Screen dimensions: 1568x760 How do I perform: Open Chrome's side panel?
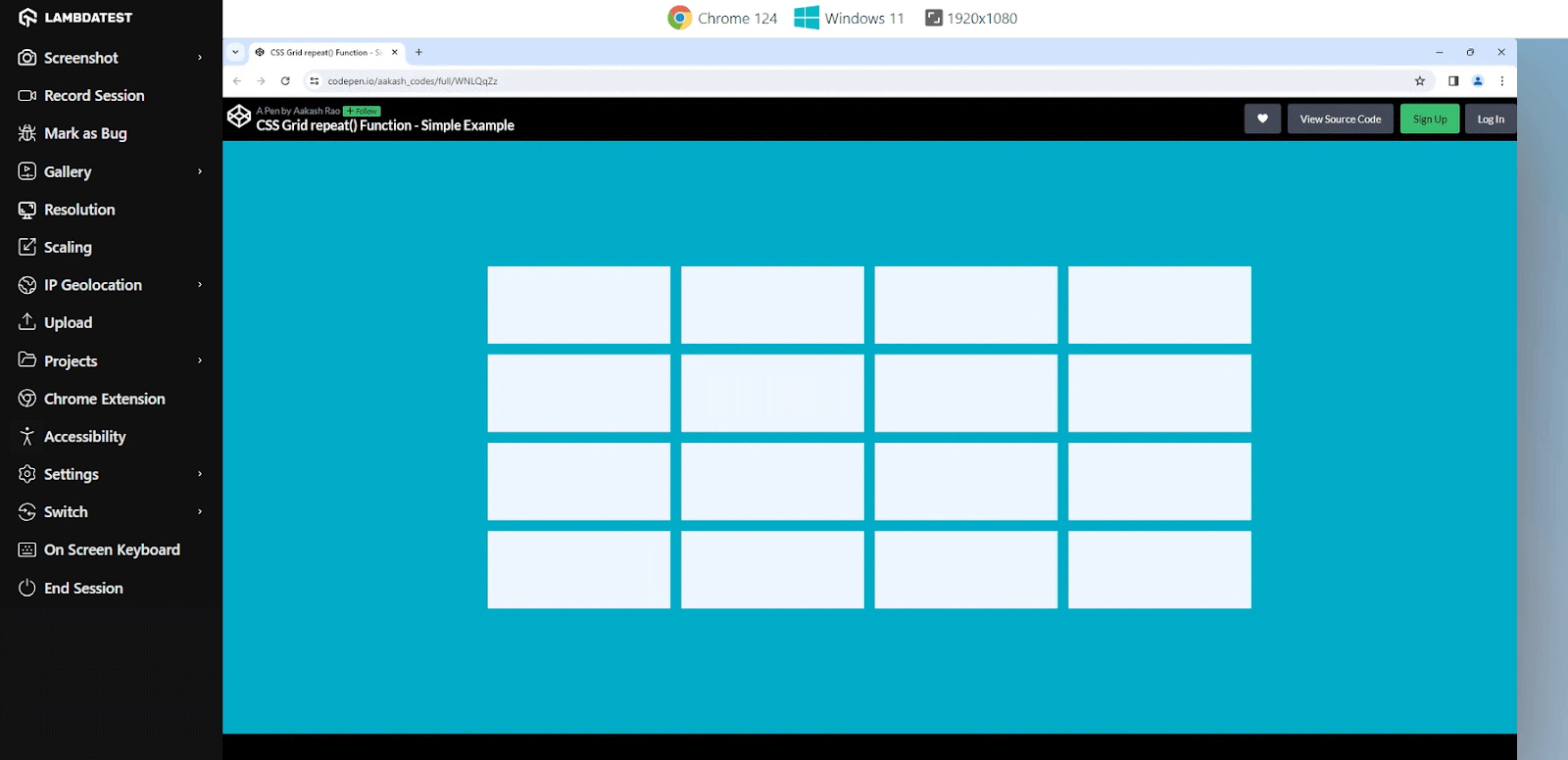[x=1453, y=81]
